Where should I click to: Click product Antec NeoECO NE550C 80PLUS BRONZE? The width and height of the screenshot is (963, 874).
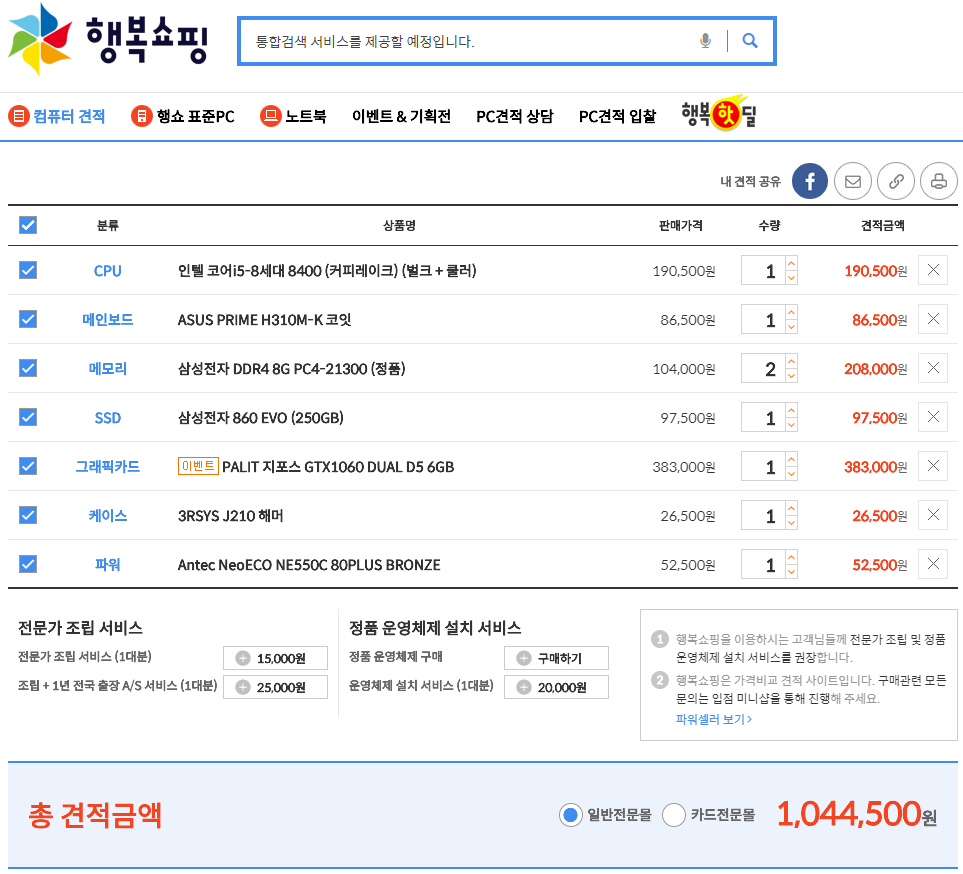pos(309,564)
